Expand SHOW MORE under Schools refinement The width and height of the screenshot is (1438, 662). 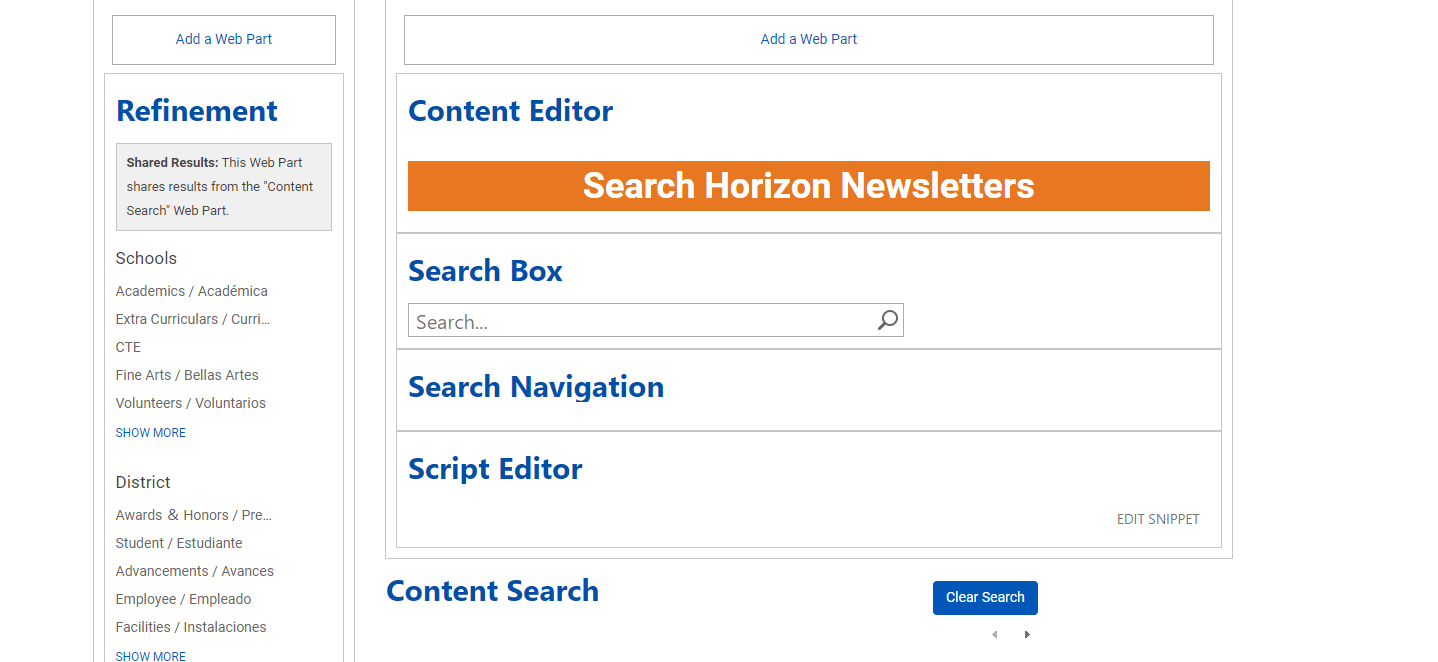pos(150,432)
